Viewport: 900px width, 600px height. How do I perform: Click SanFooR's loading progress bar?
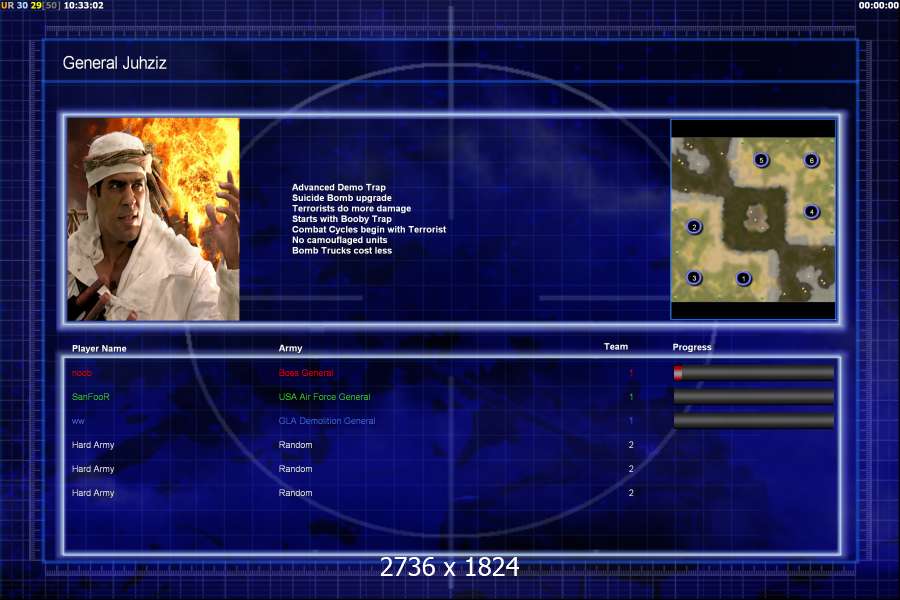(x=754, y=397)
